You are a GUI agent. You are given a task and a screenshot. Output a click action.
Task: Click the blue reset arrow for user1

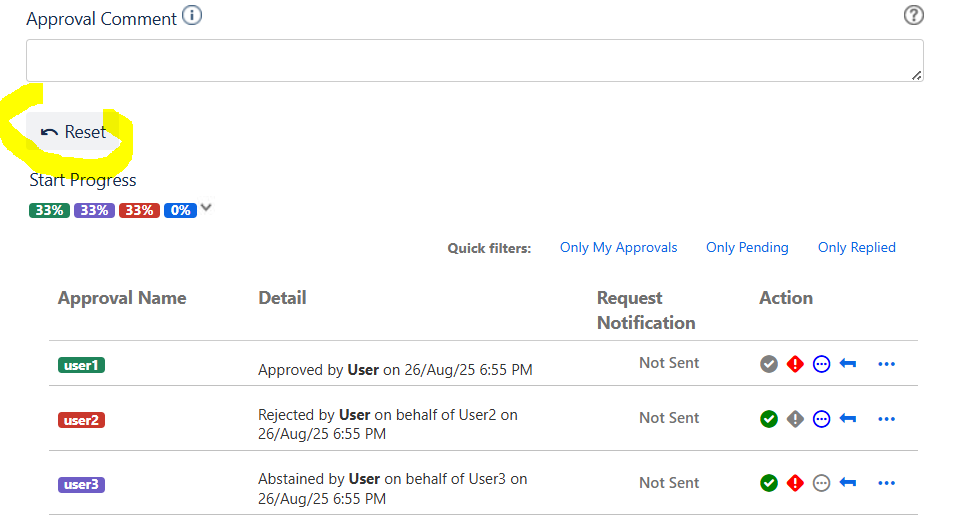(x=848, y=364)
